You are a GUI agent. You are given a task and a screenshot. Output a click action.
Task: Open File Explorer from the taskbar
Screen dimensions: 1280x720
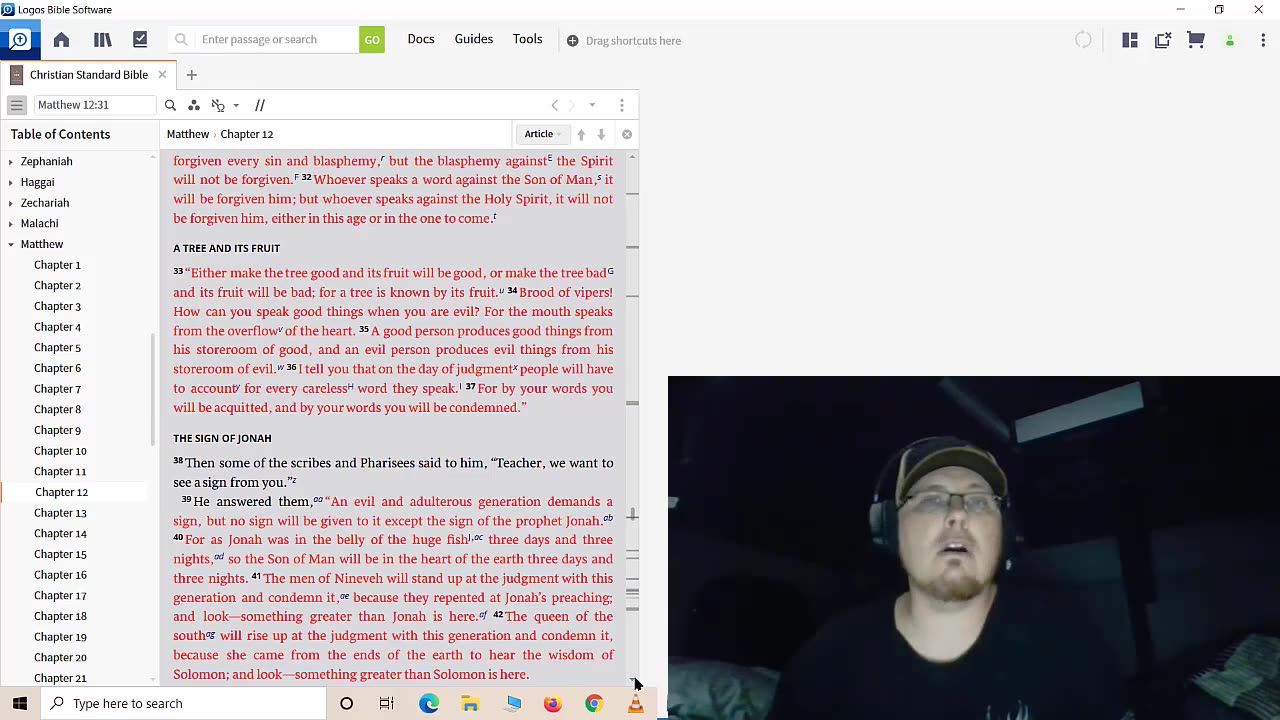tap(470, 703)
